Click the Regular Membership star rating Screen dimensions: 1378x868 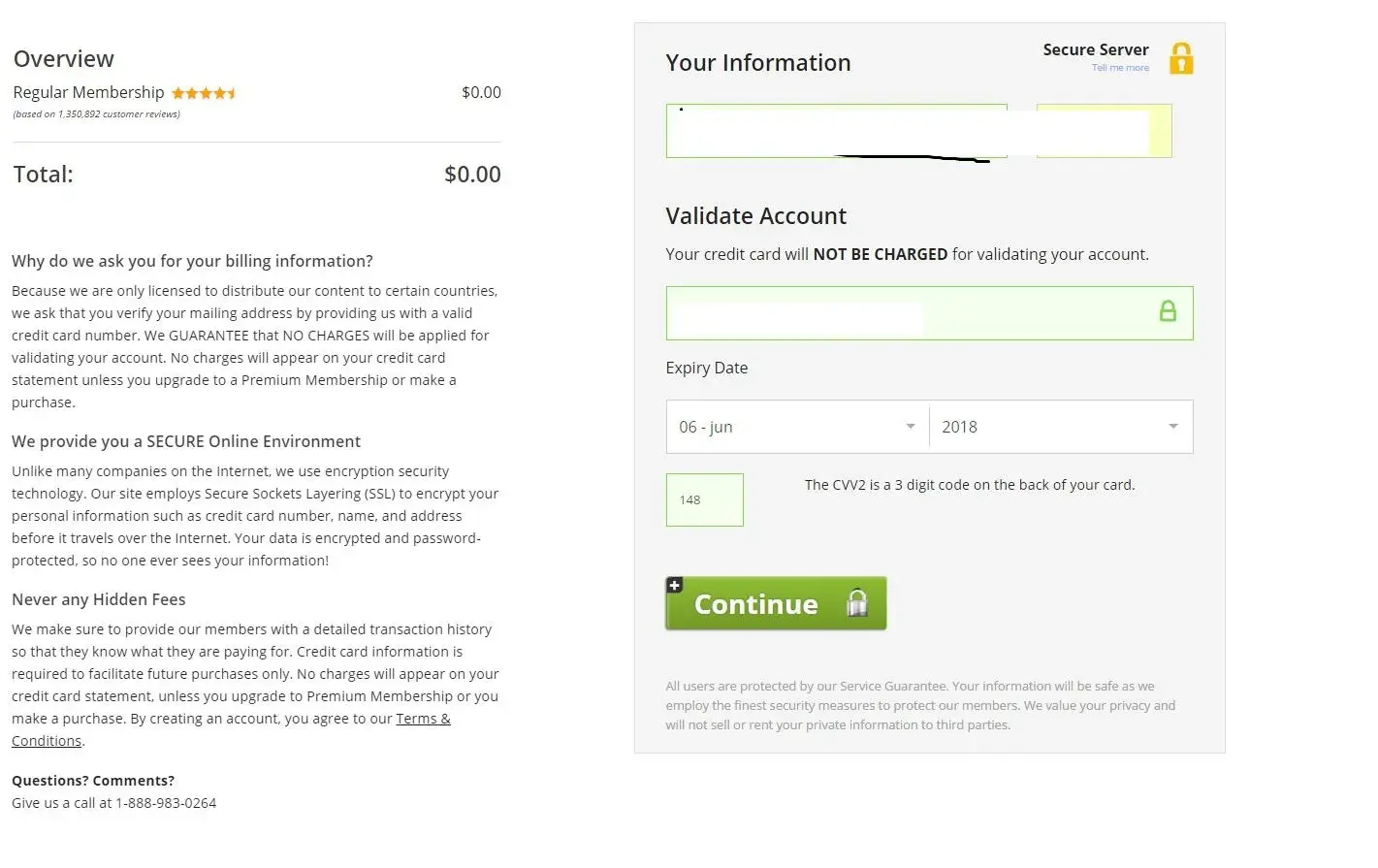pos(204,93)
